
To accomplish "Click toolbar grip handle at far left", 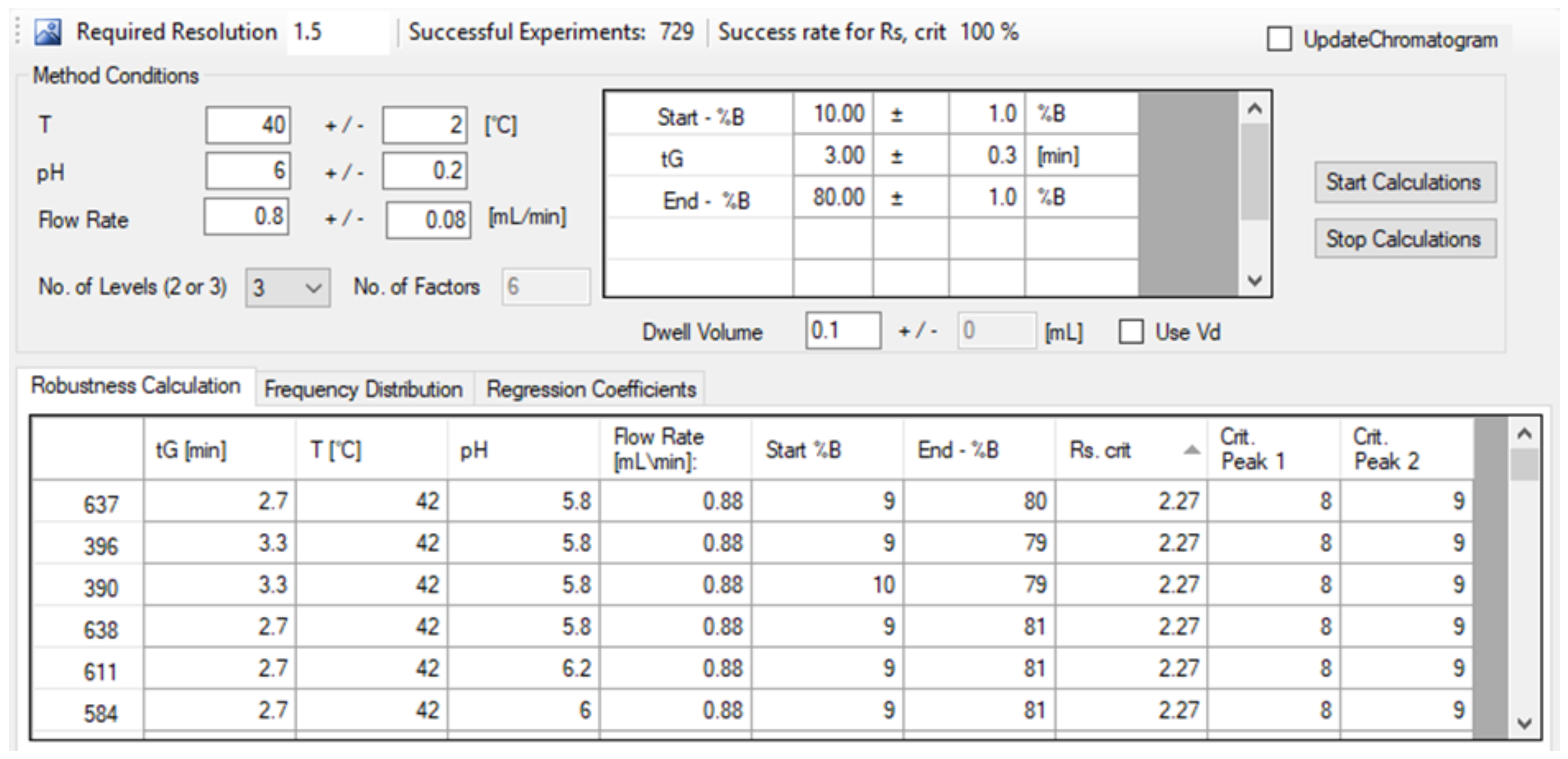I will [x=17, y=32].
